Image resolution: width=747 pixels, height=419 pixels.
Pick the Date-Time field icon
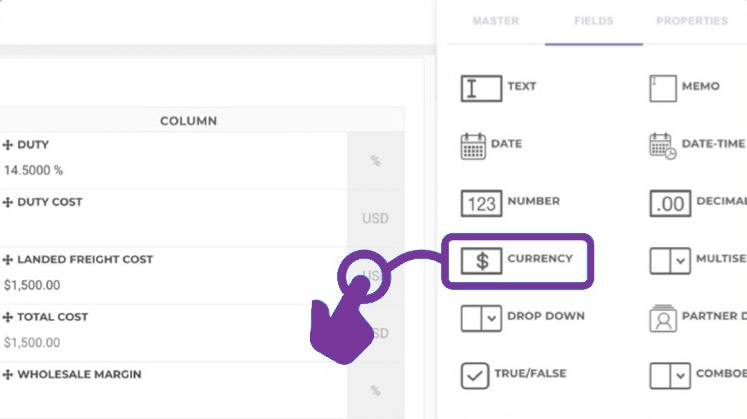point(662,146)
